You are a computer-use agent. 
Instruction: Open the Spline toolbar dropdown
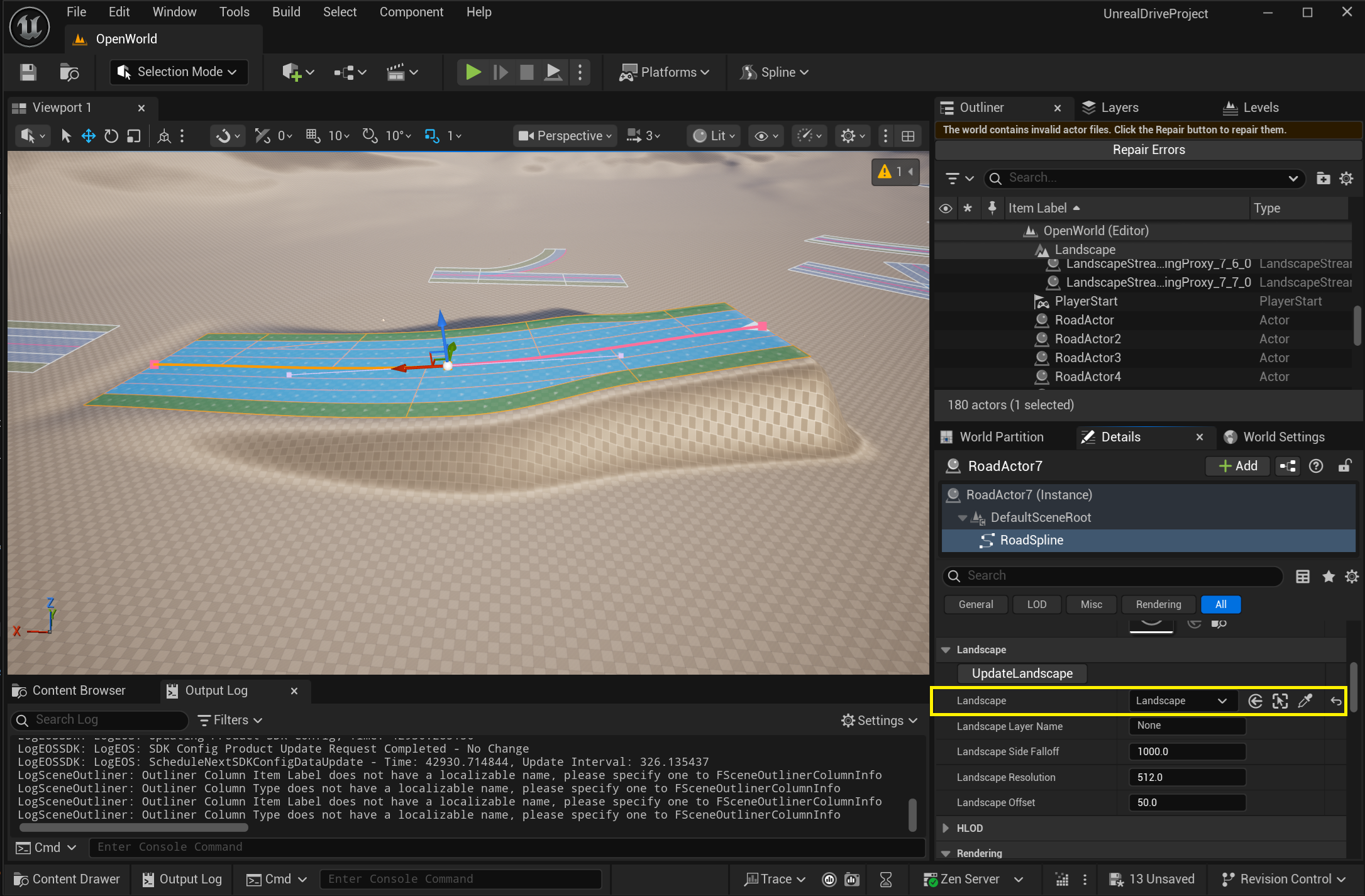[x=775, y=72]
